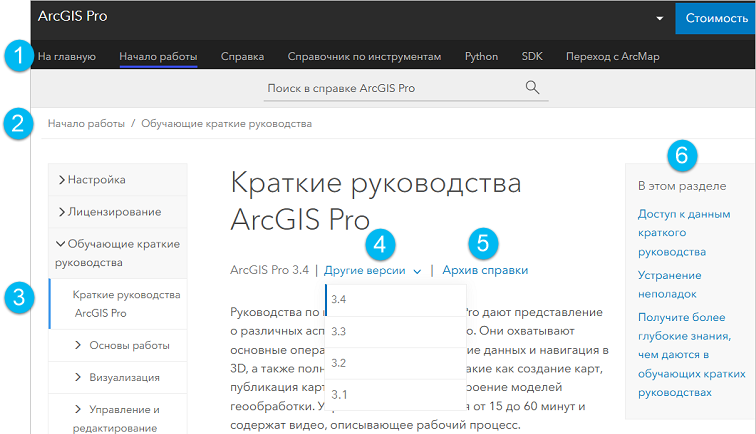Click the Визуализация sidebar label
The height and width of the screenshot is (434, 756).
124,378
